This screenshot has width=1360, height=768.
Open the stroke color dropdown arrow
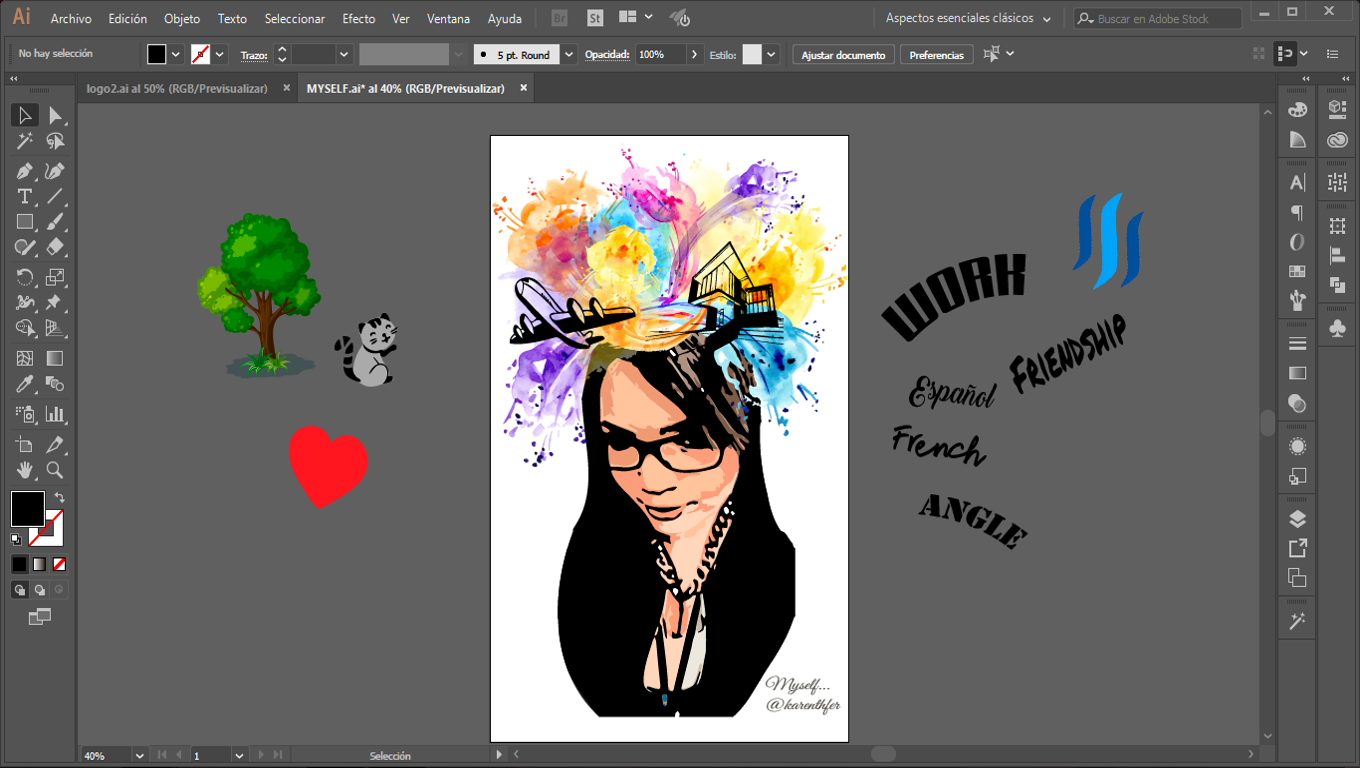[220, 55]
